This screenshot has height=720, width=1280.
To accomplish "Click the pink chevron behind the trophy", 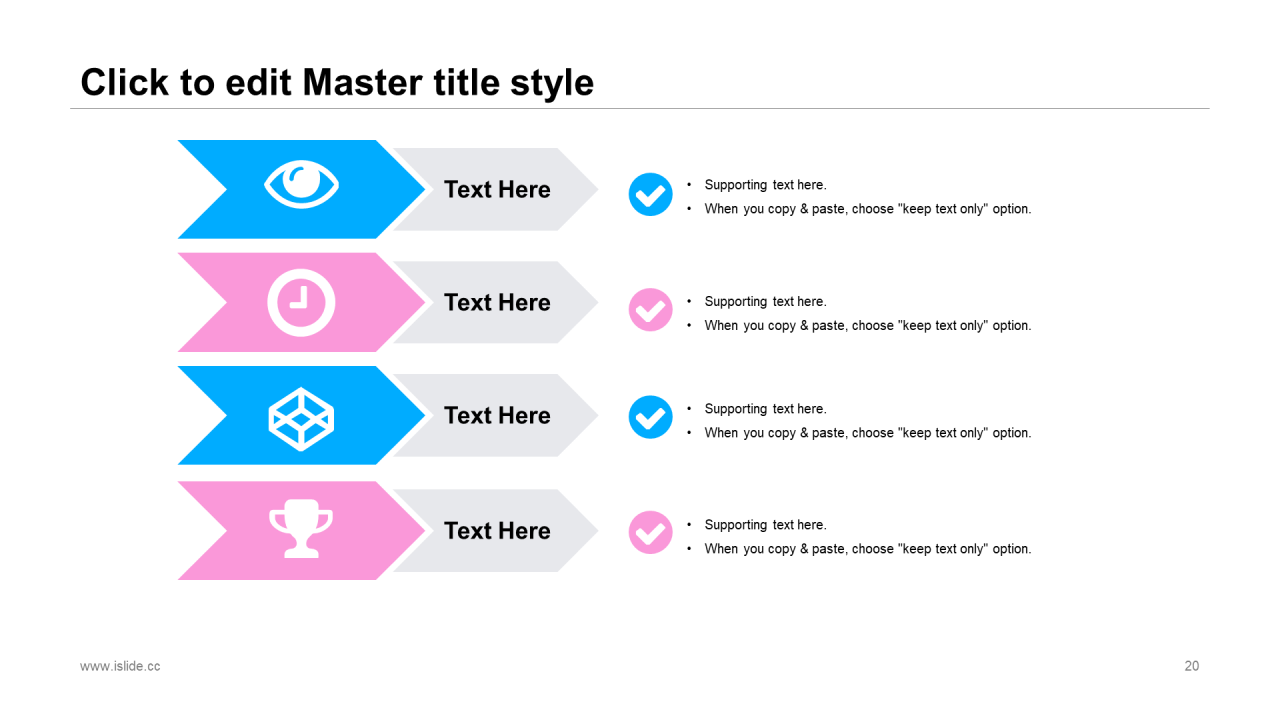I will pyautogui.click(x=301, y=530).
